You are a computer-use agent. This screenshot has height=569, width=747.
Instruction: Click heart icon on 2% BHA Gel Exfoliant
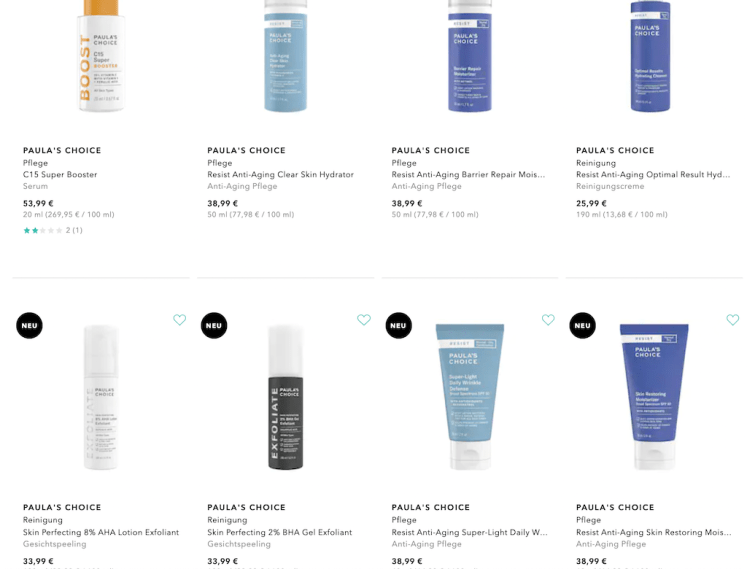tap(364, 320)
